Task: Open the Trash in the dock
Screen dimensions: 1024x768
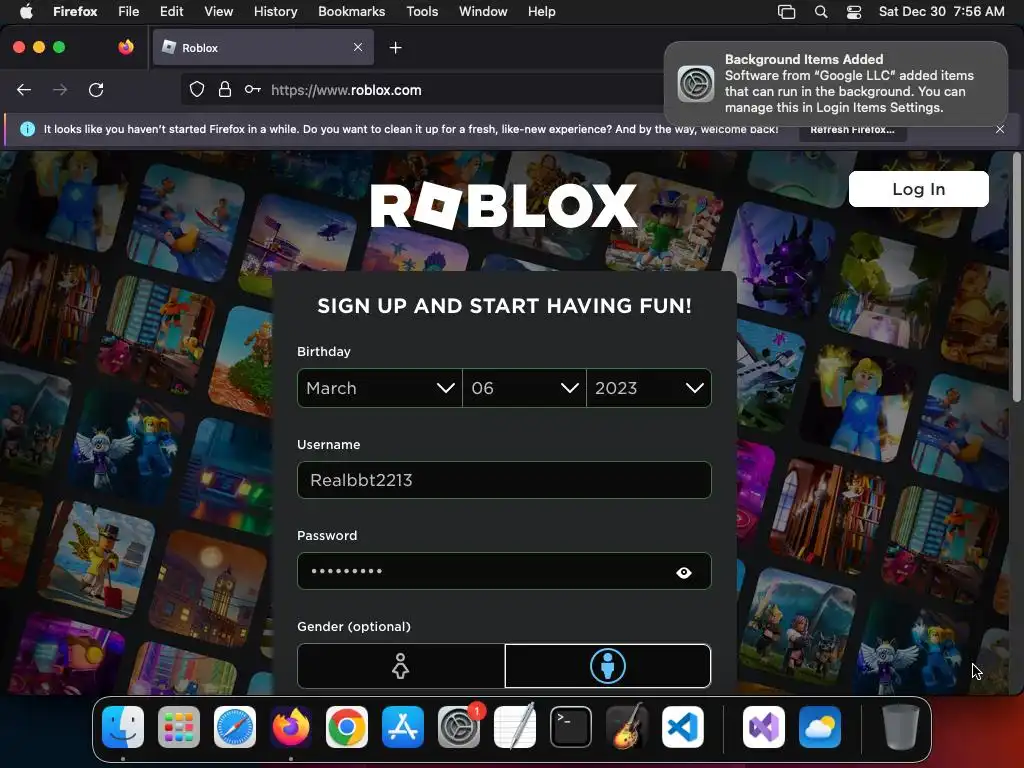Action: [901, 727]
